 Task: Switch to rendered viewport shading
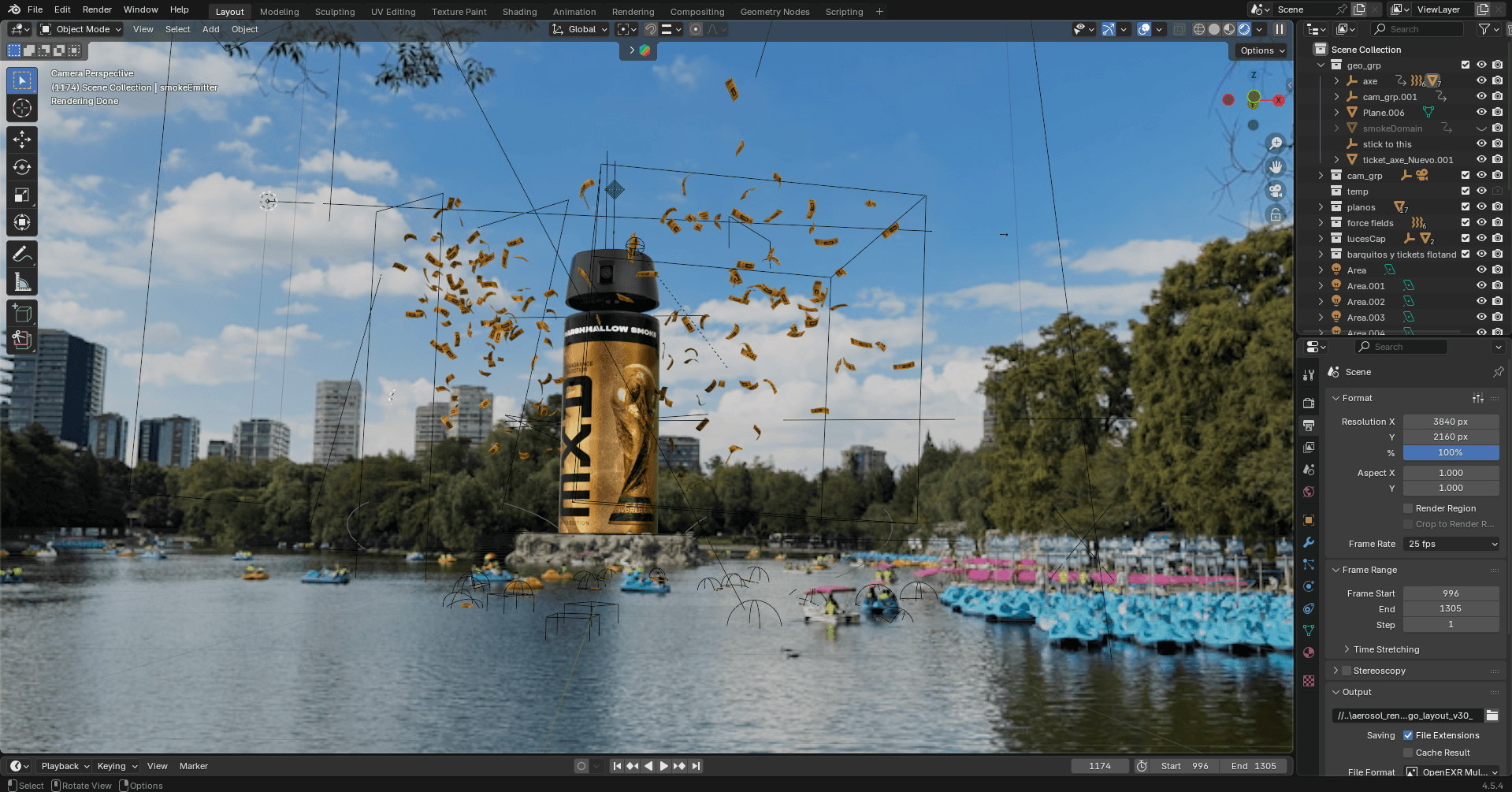(x=1244, y=29)
